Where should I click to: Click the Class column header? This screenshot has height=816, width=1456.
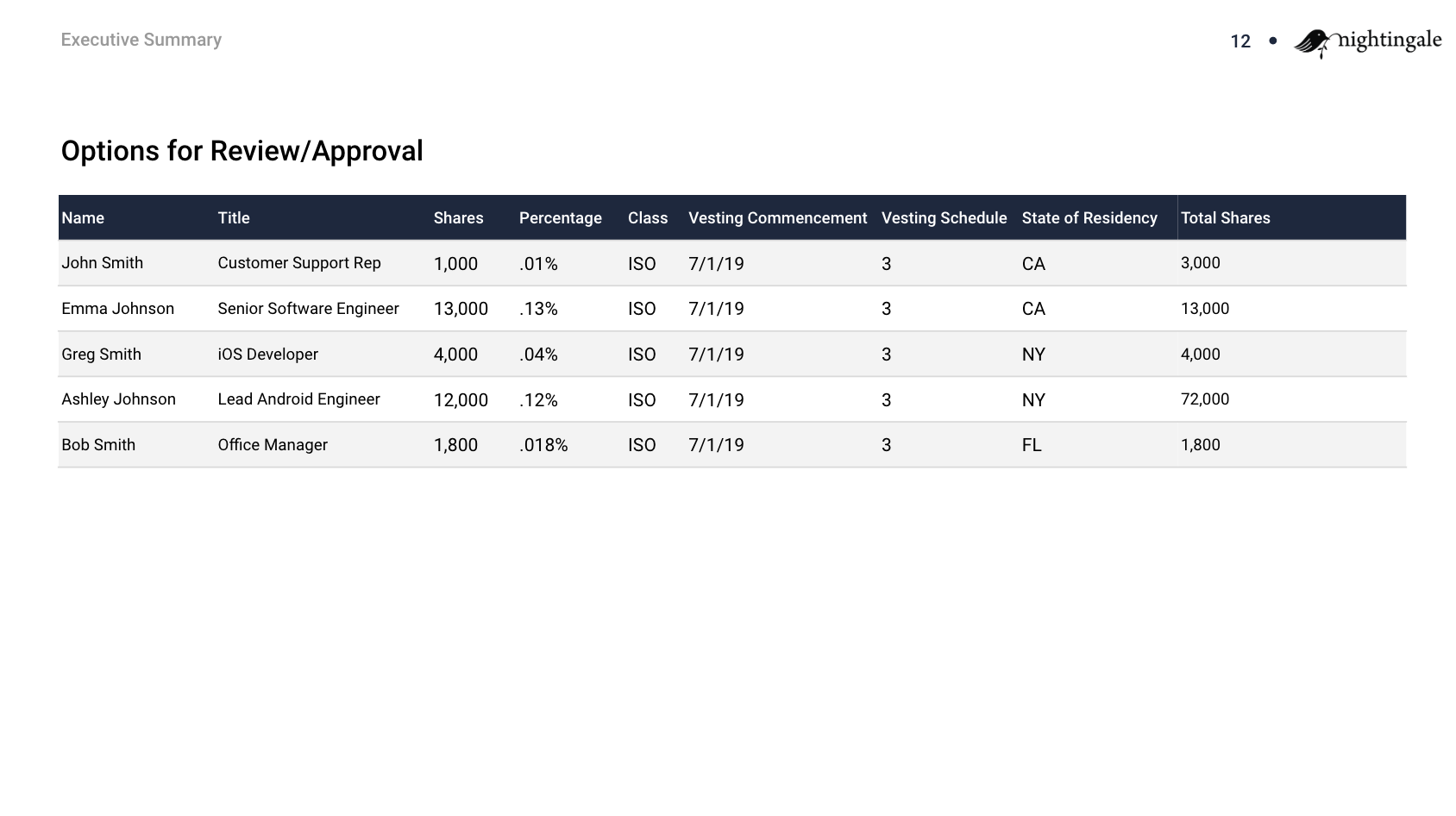point(648,218)
